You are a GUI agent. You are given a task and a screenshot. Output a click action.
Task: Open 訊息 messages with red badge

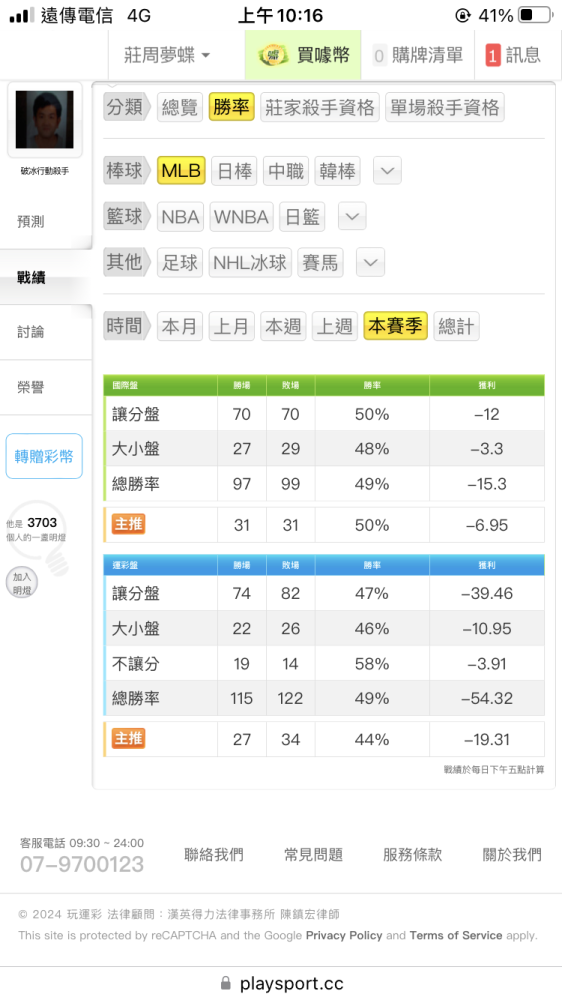pyautogui.click(x=514, y=55)
